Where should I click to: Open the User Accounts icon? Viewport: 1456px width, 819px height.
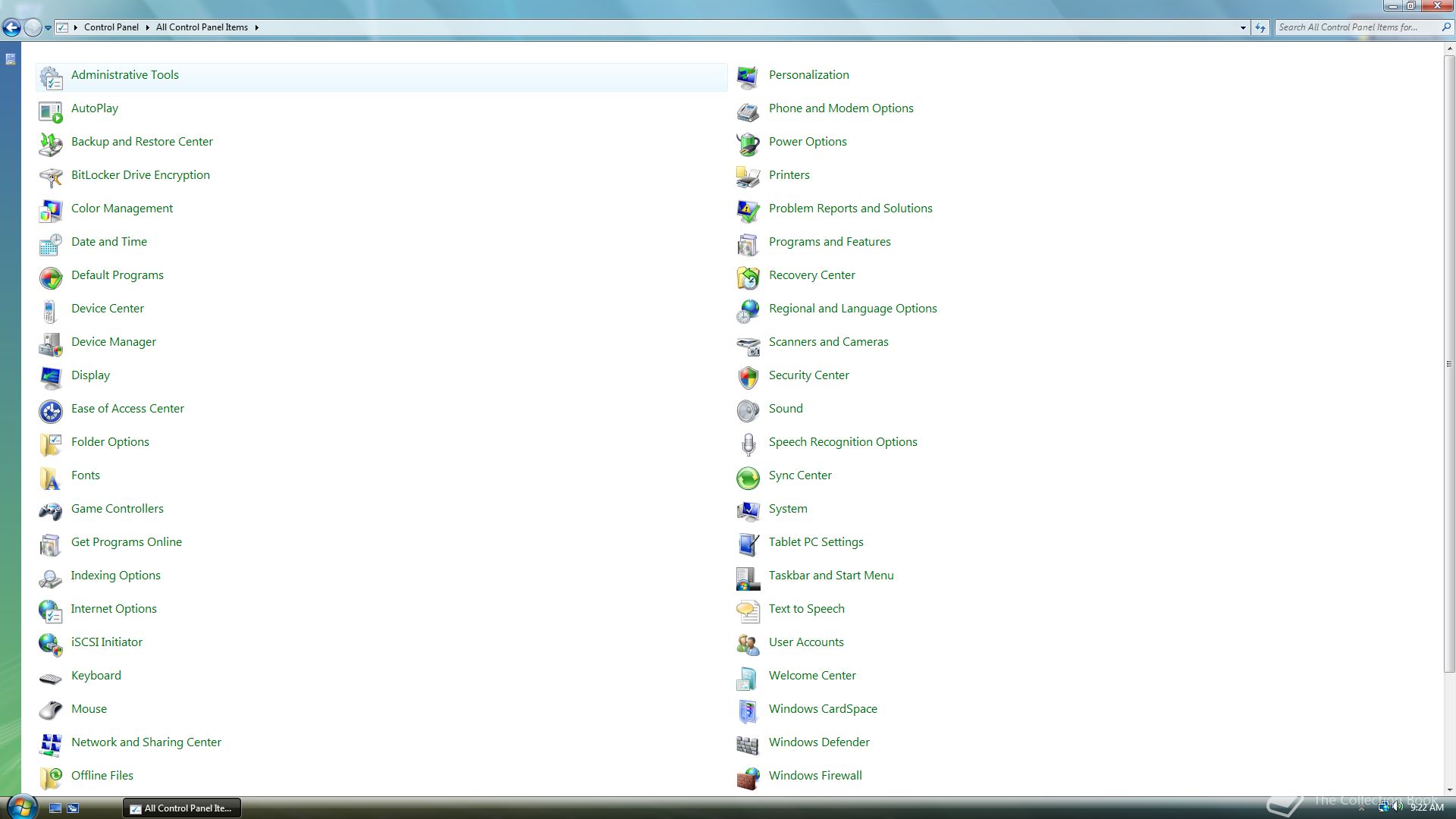pos(748,645)
